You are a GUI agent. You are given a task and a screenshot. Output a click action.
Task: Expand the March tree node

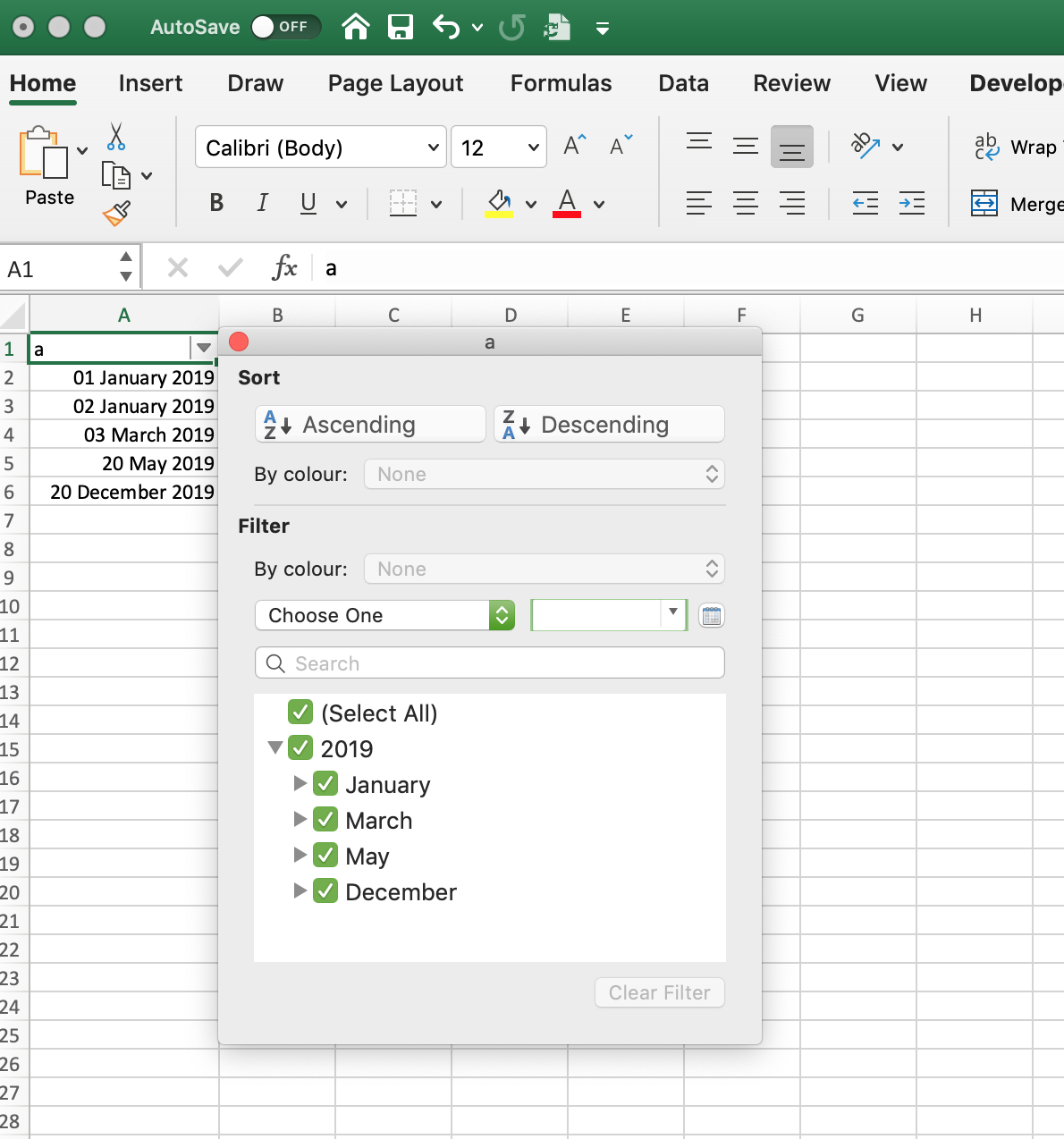point(300,819)
